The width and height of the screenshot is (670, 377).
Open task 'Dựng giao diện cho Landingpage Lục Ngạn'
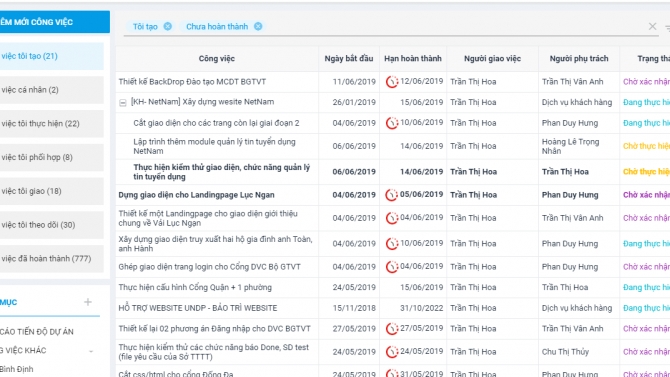(196, 195)
